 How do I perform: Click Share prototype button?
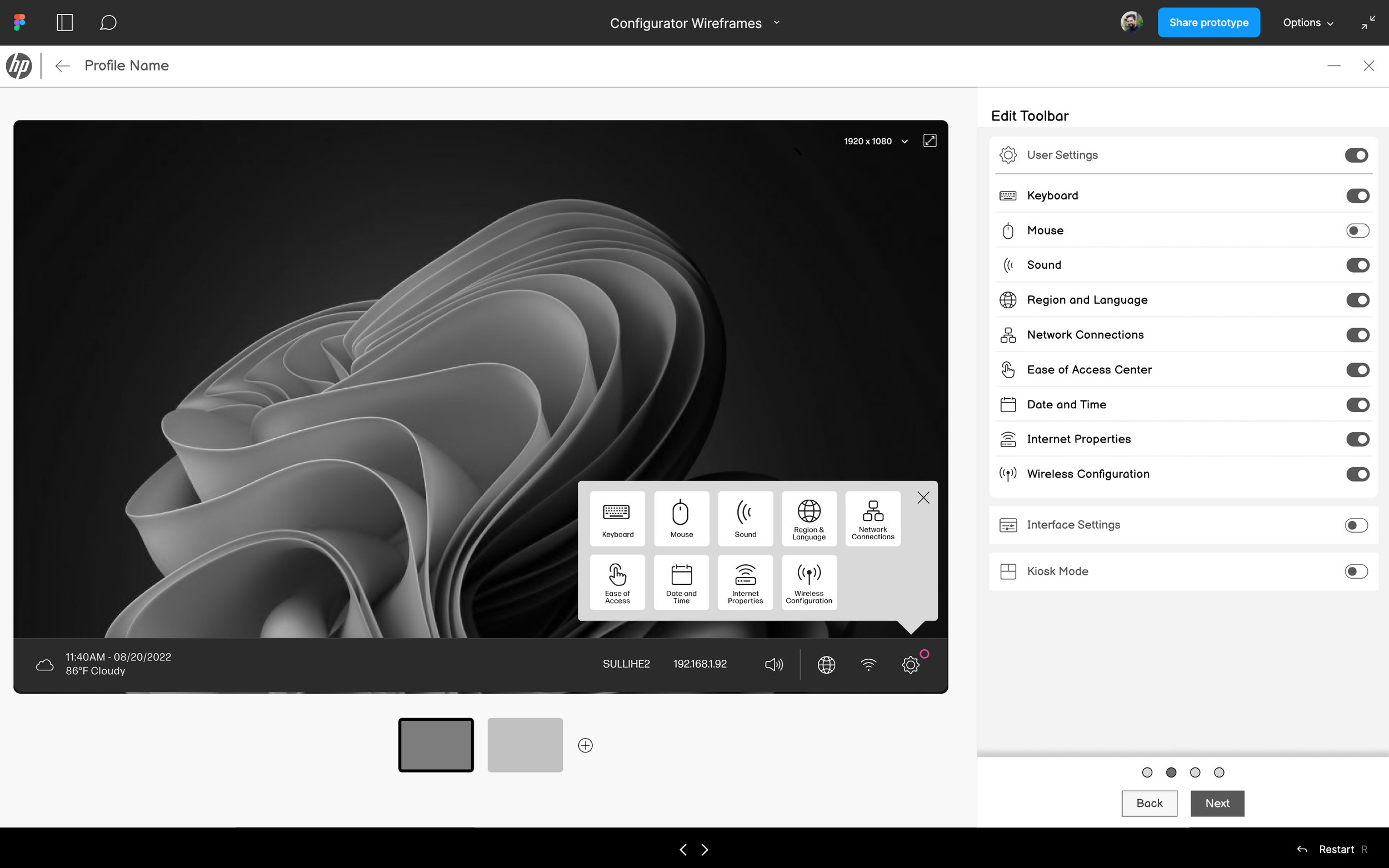[1208, 23]
